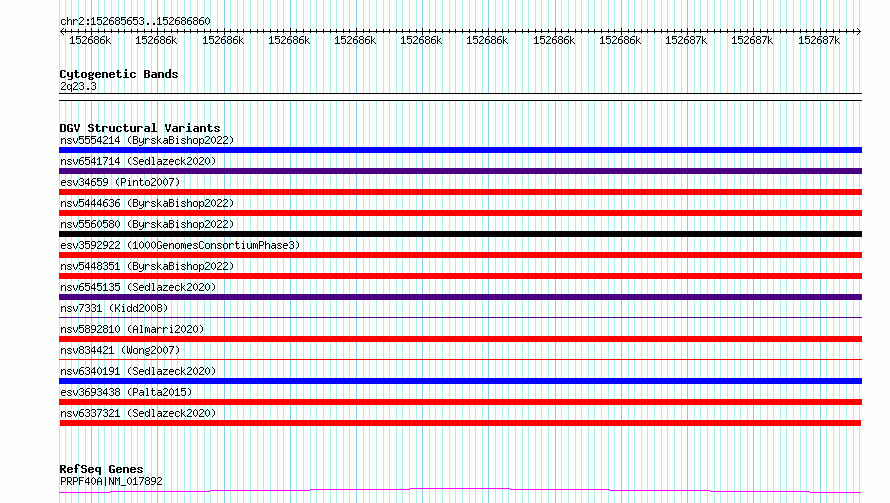Open esv3592922 (1000GenomesConsortiumPhase3) label
Viewport: 890px width, 503px height.
click(x=180, y=245)
